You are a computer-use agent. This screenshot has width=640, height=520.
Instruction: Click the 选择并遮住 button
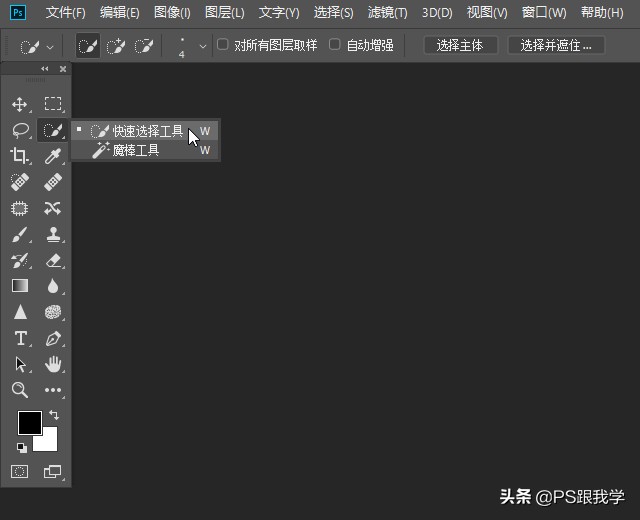point(556,45)
